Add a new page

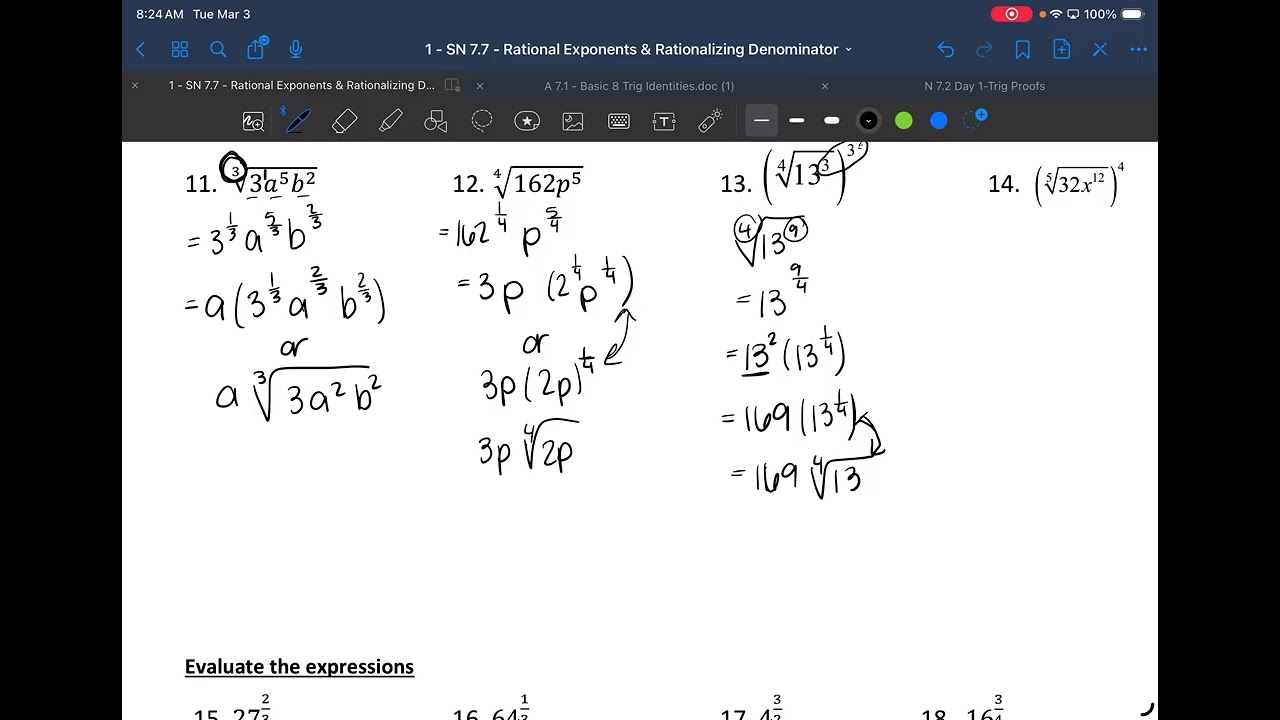[1061, 49]
